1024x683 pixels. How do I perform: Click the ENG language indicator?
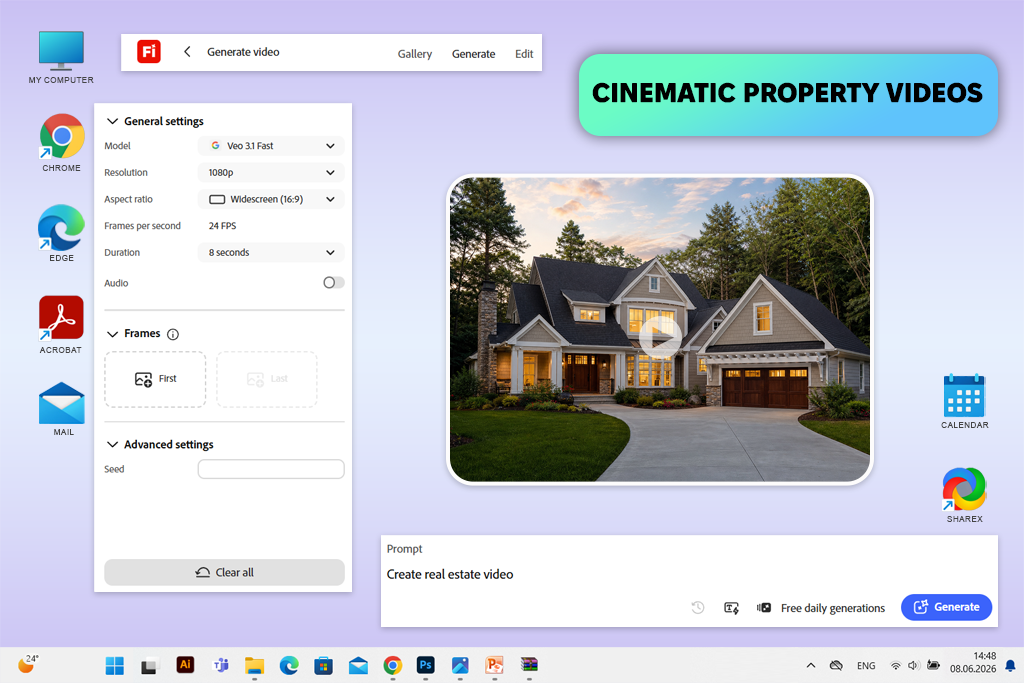pos(866,666)
